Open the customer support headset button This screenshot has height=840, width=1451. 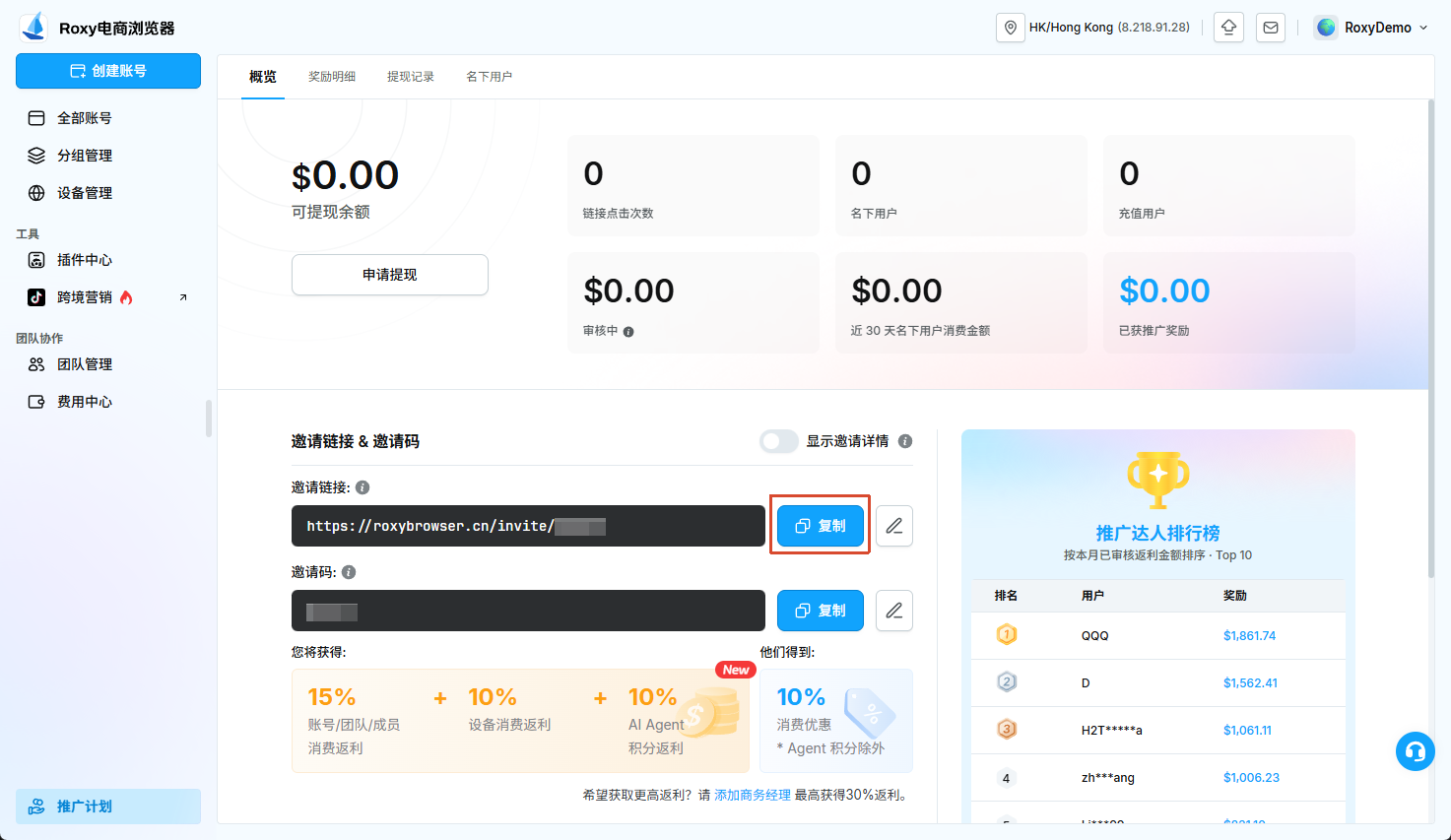tap(1416, 751)
